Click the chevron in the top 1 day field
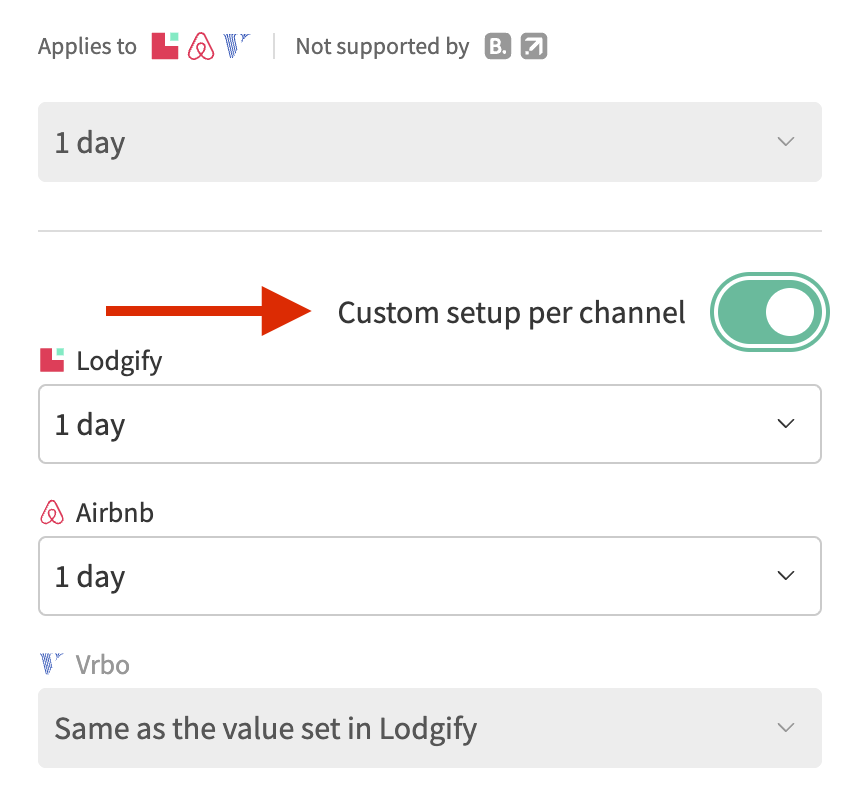The image size is (864, 796). pos(786,142)
